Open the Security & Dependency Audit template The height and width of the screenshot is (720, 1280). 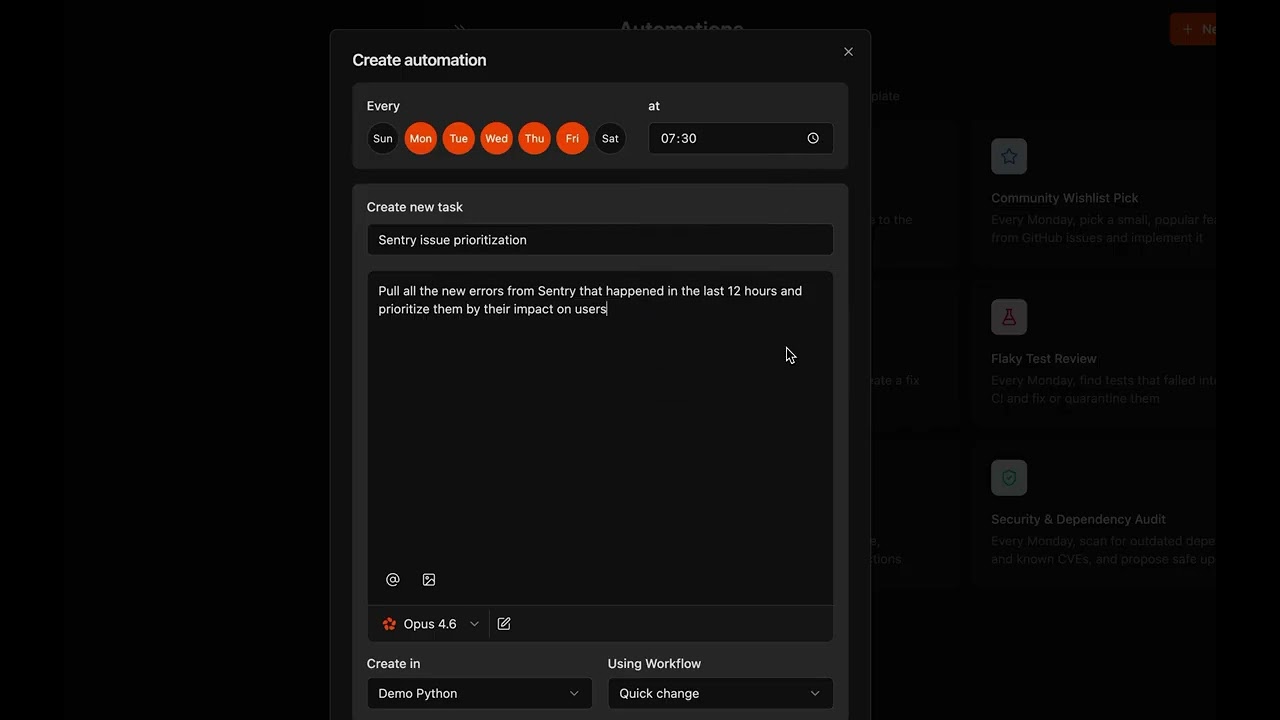(x=1095, y=516)
